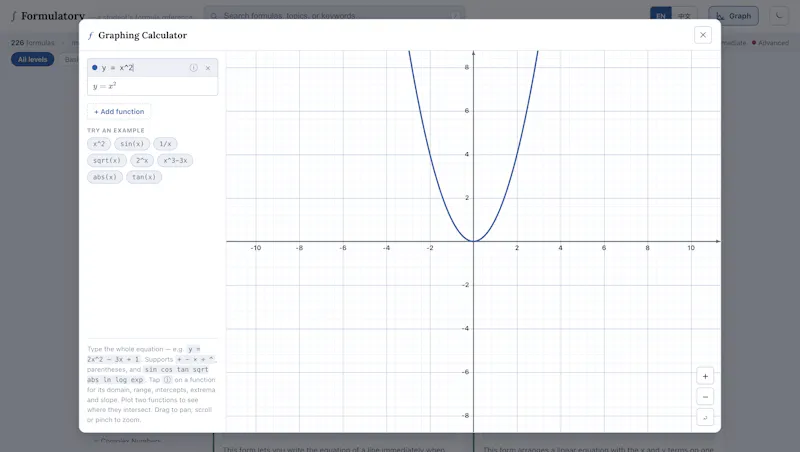Click the Formulatory logo
800x452 pixels.
coord(47,16)
